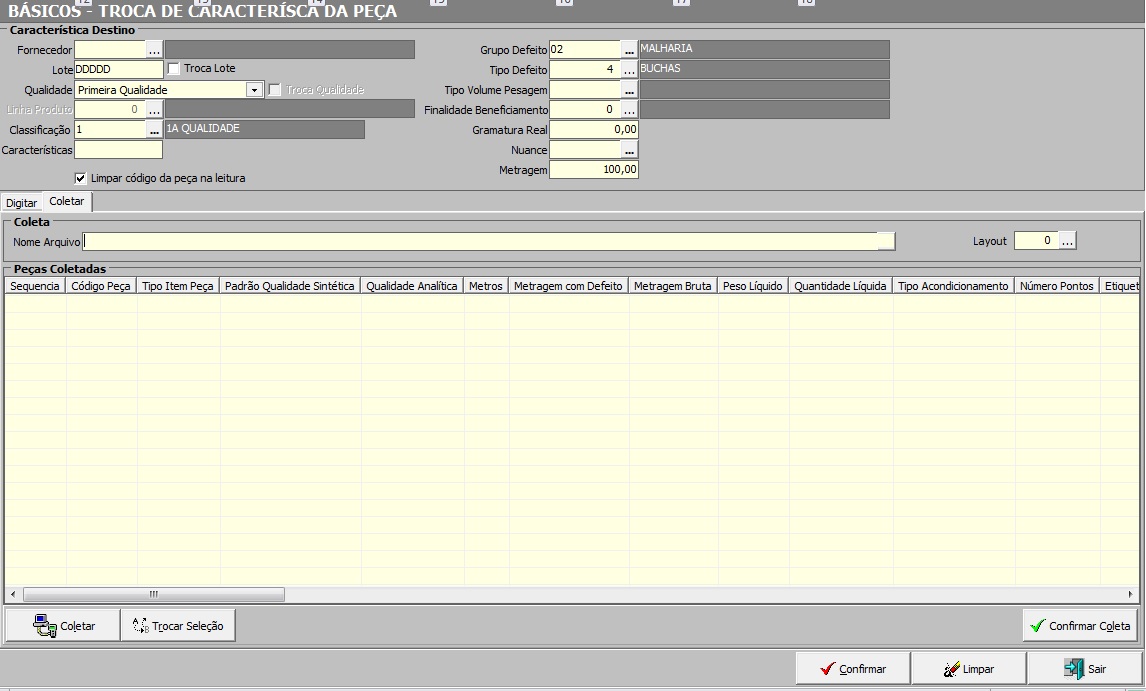This screenshot has width=1146, height=691.
Task: Click the Metragem Bruta column header
Action: pyautogui.click(x=672, y=286)
